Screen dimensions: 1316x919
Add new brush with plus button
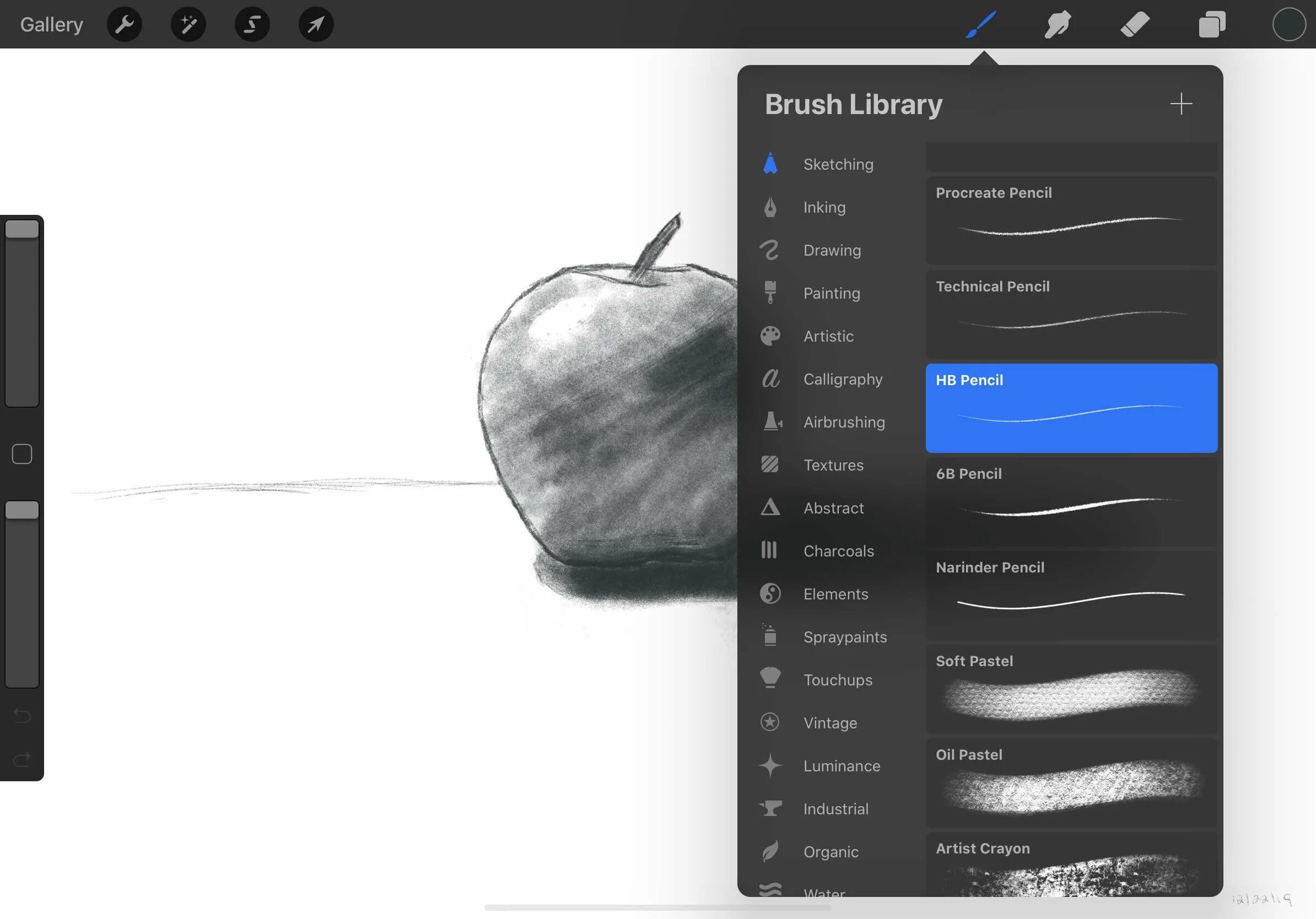coord(1181,104)
